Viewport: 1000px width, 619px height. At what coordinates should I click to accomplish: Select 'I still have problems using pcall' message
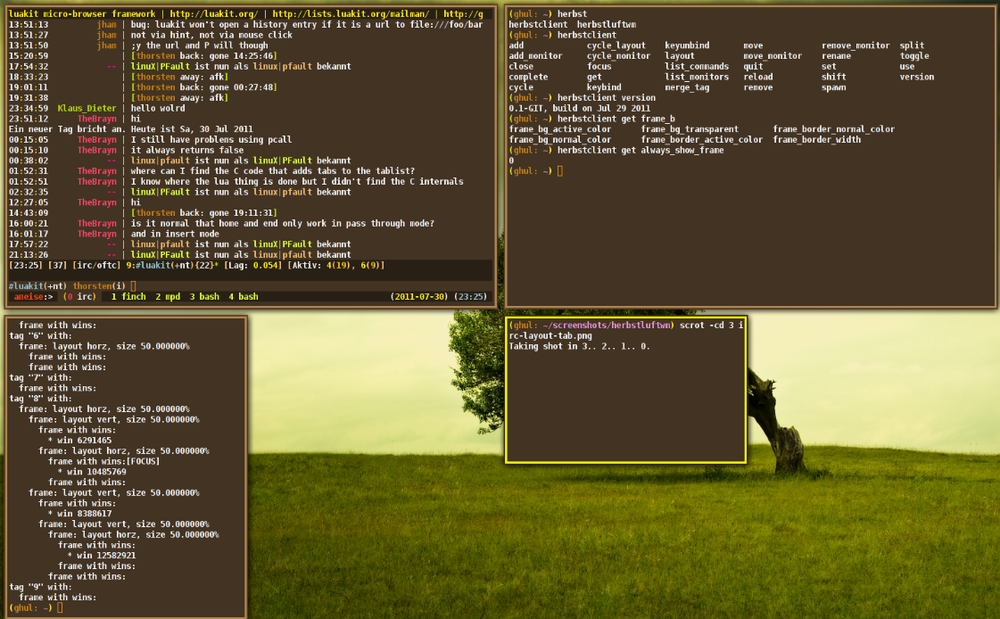click(211, 140)
